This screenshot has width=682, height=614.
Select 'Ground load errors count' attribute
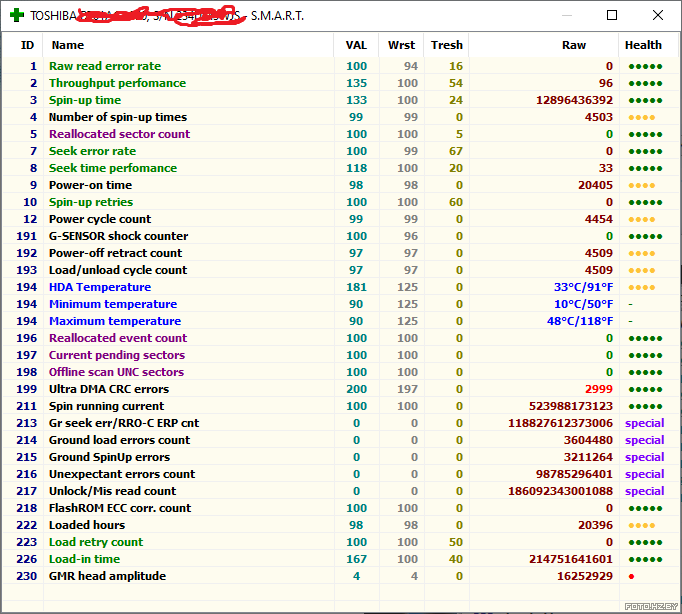click(x=120, y=440)
